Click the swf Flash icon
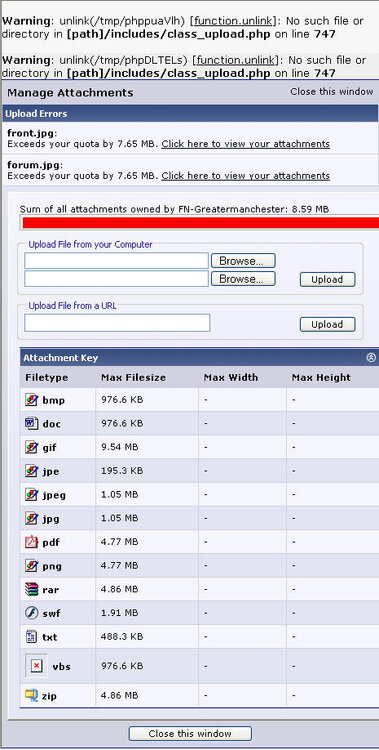 (x=31, y=613)
